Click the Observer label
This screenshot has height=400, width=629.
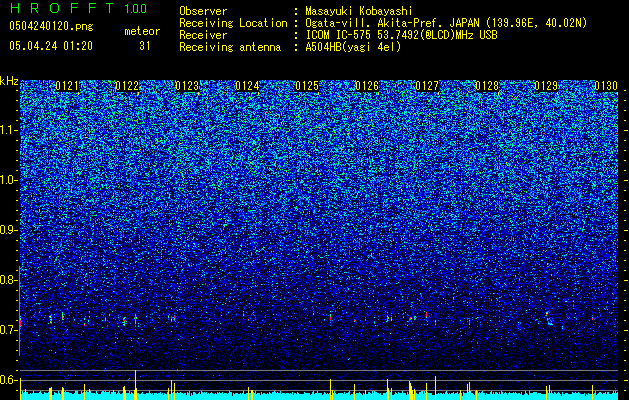[203, 11]
